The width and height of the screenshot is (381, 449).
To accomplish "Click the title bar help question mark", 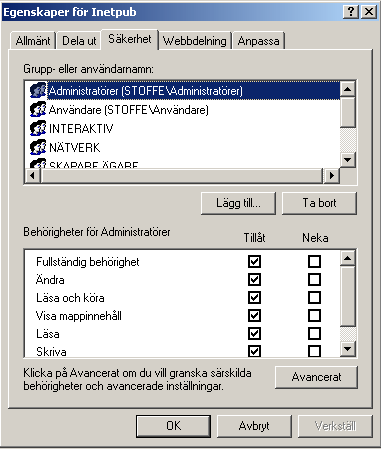I will click(x=351, y=12).
